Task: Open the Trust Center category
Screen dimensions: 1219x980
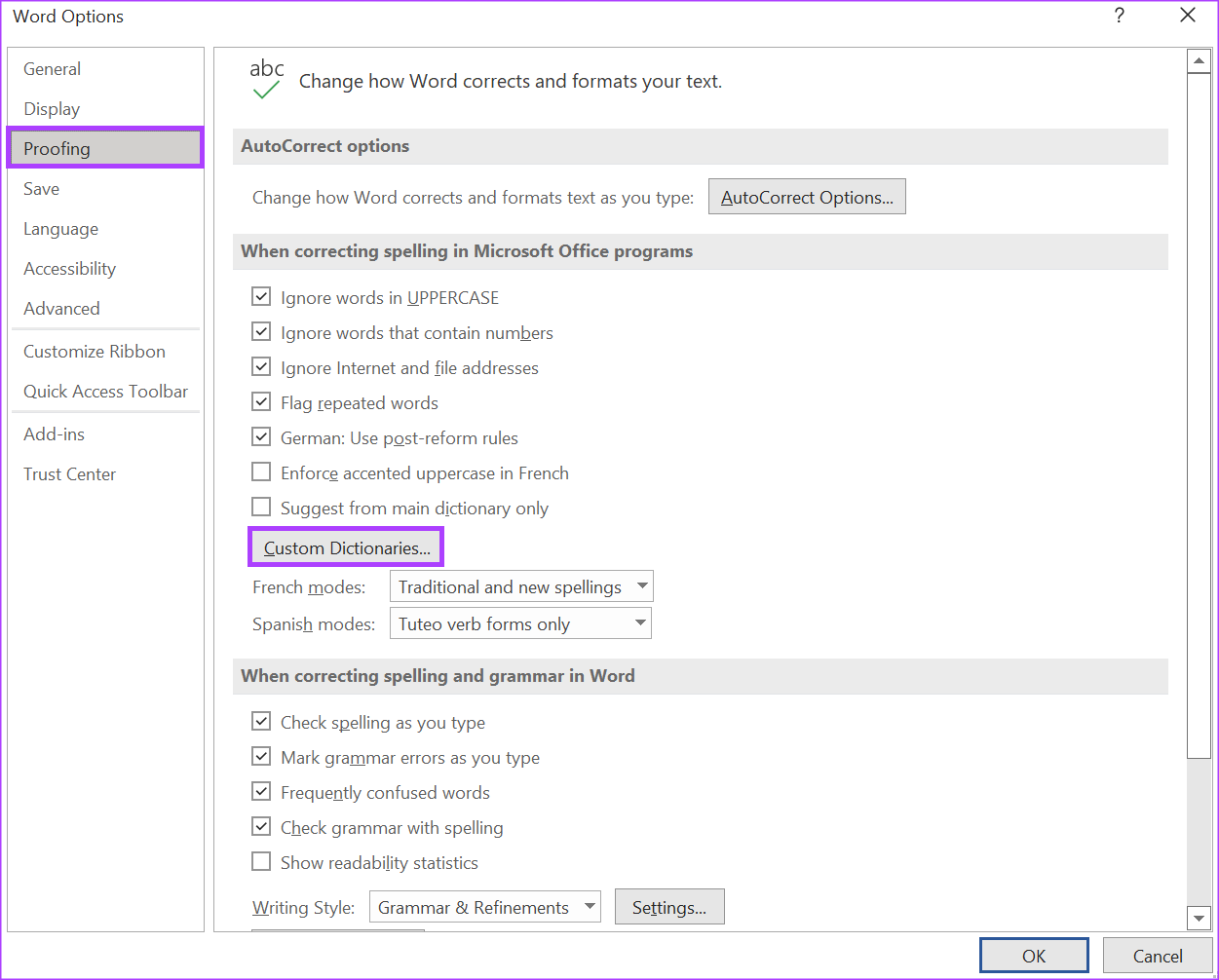Action: tap(105, 474)
